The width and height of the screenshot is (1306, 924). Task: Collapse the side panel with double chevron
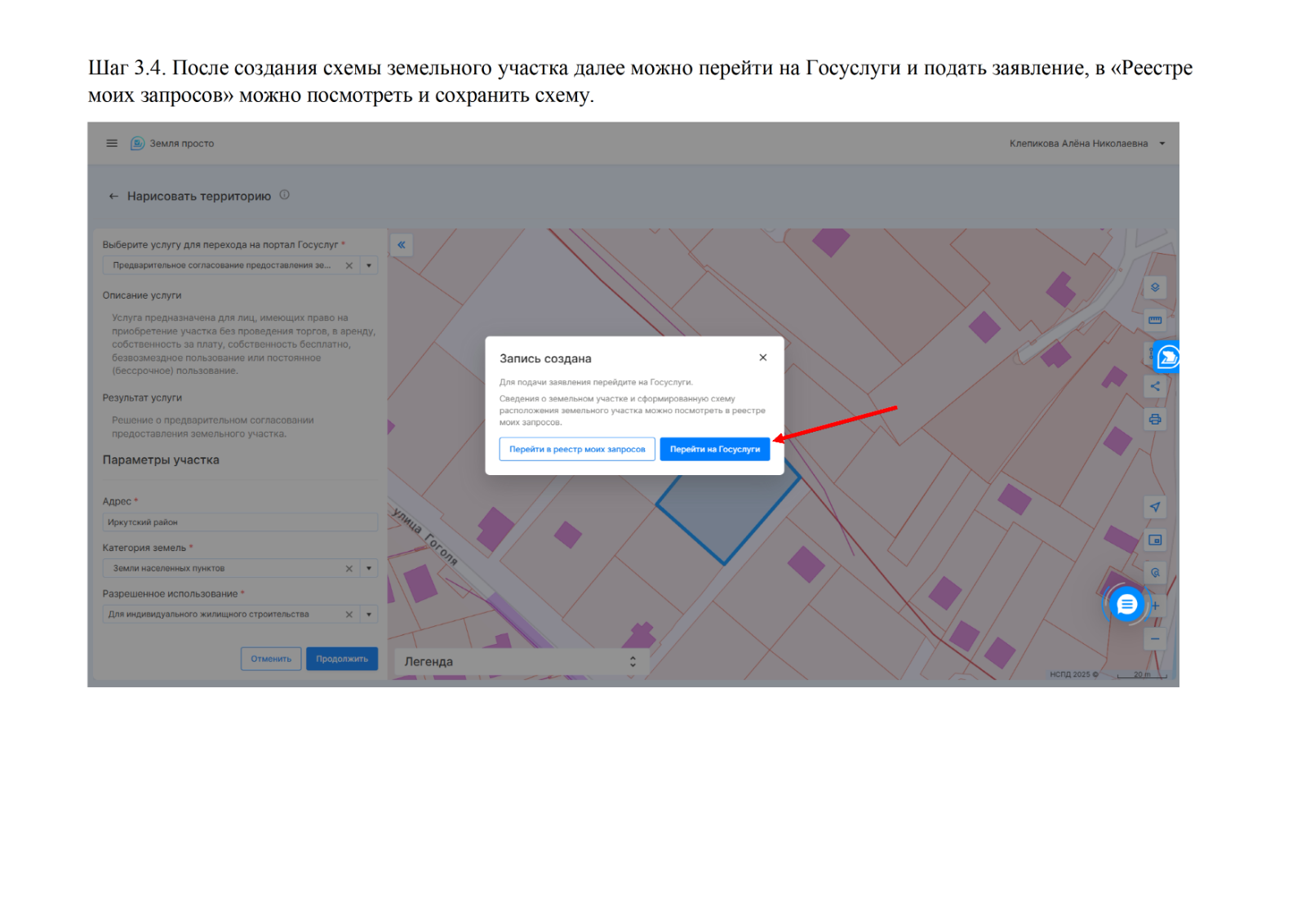point(402,245)
